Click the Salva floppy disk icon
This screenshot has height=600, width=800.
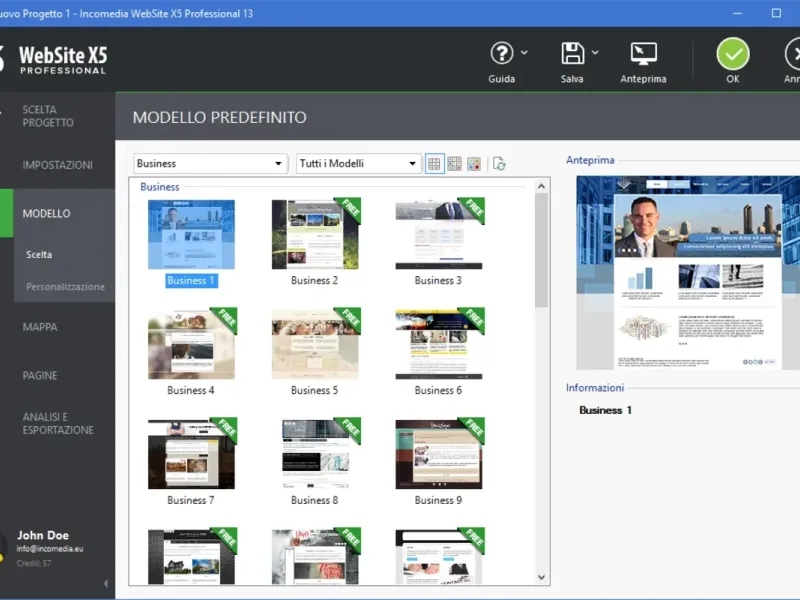[572, 53]
